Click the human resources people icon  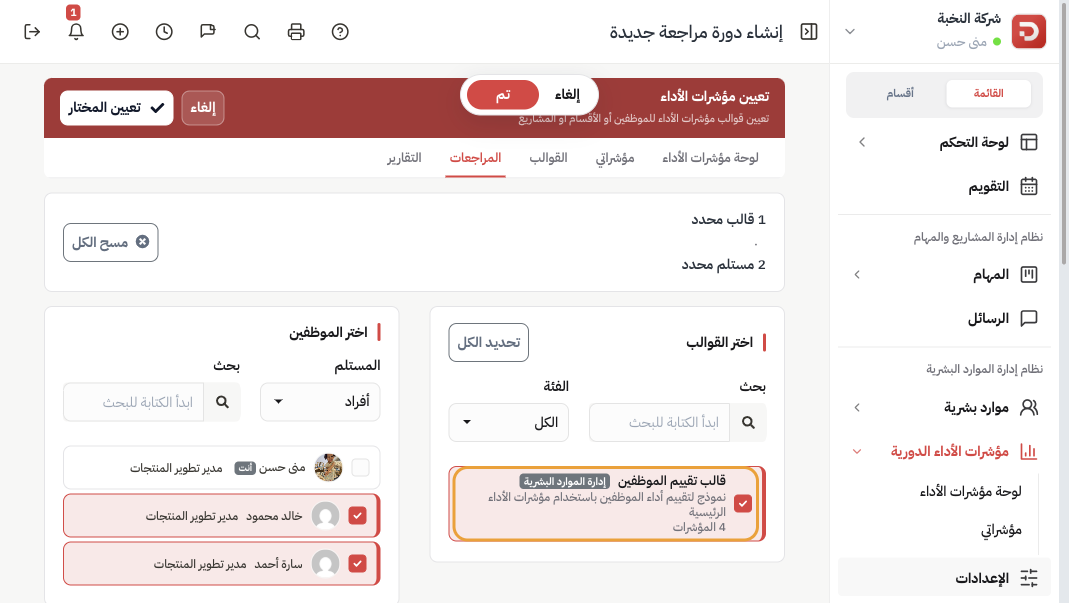pos(1029,407)
